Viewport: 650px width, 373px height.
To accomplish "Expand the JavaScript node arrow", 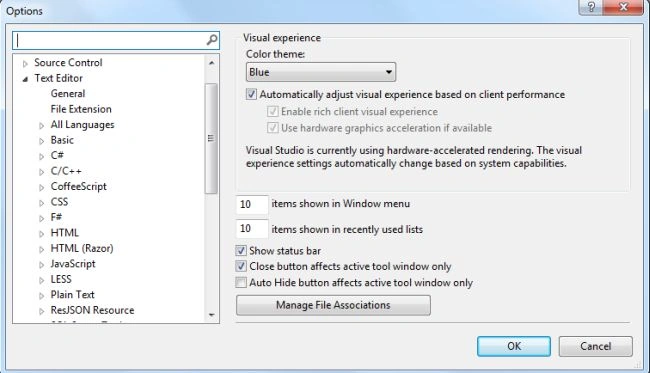I will [x=41, y=264].
